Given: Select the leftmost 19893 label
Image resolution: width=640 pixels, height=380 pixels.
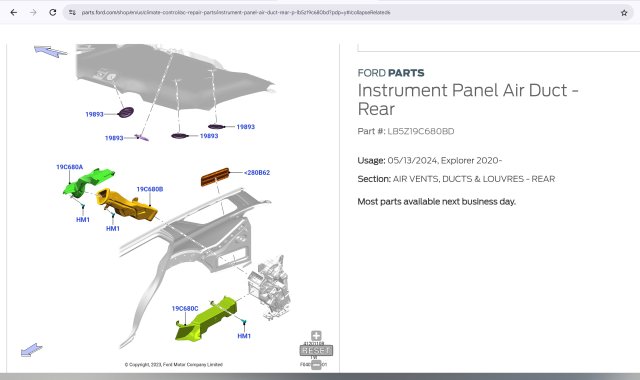Looking at the screenshot, I should point(94,114).
